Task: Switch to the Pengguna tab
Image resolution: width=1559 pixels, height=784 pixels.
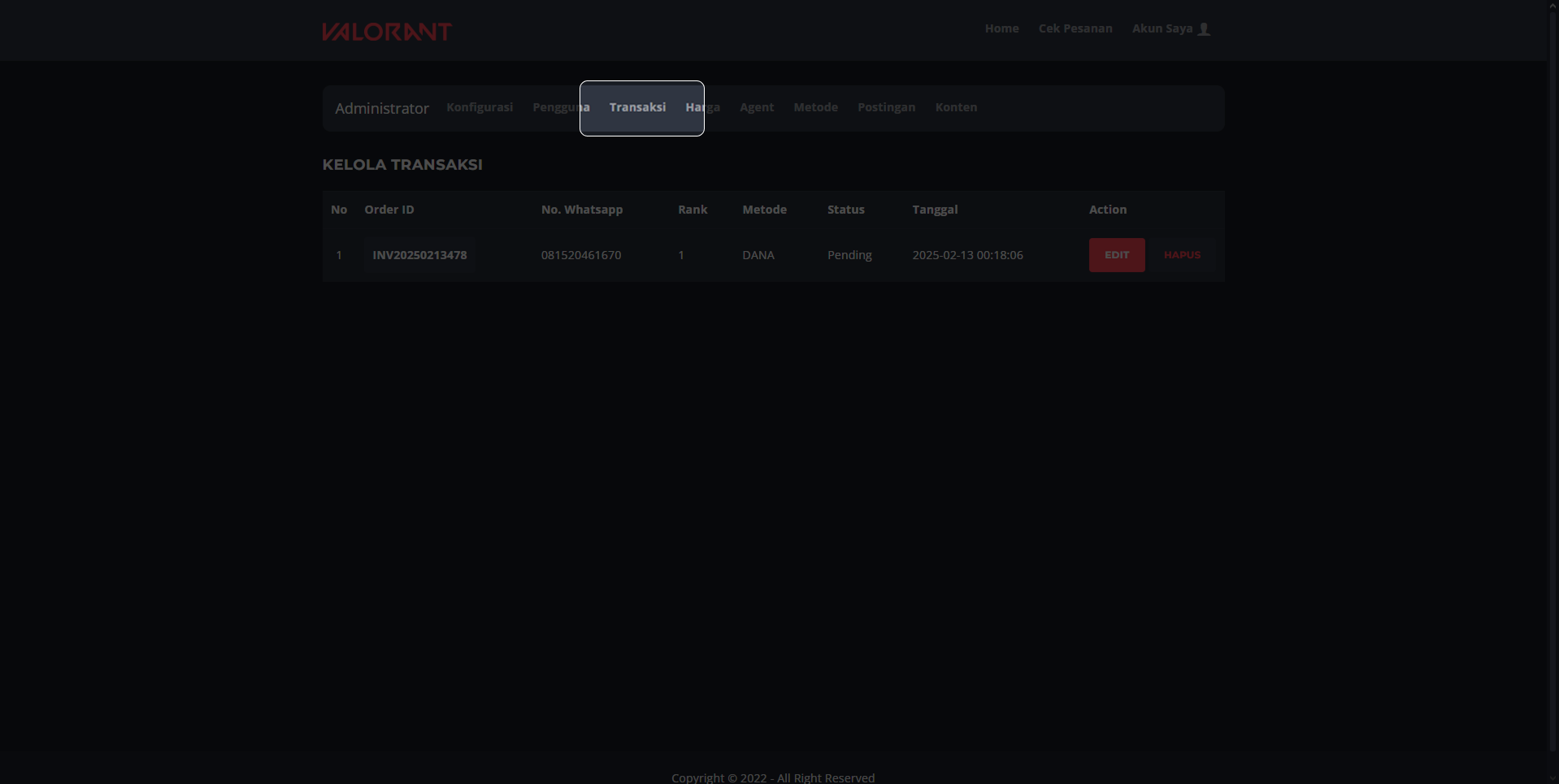Action: click(561, 107)
